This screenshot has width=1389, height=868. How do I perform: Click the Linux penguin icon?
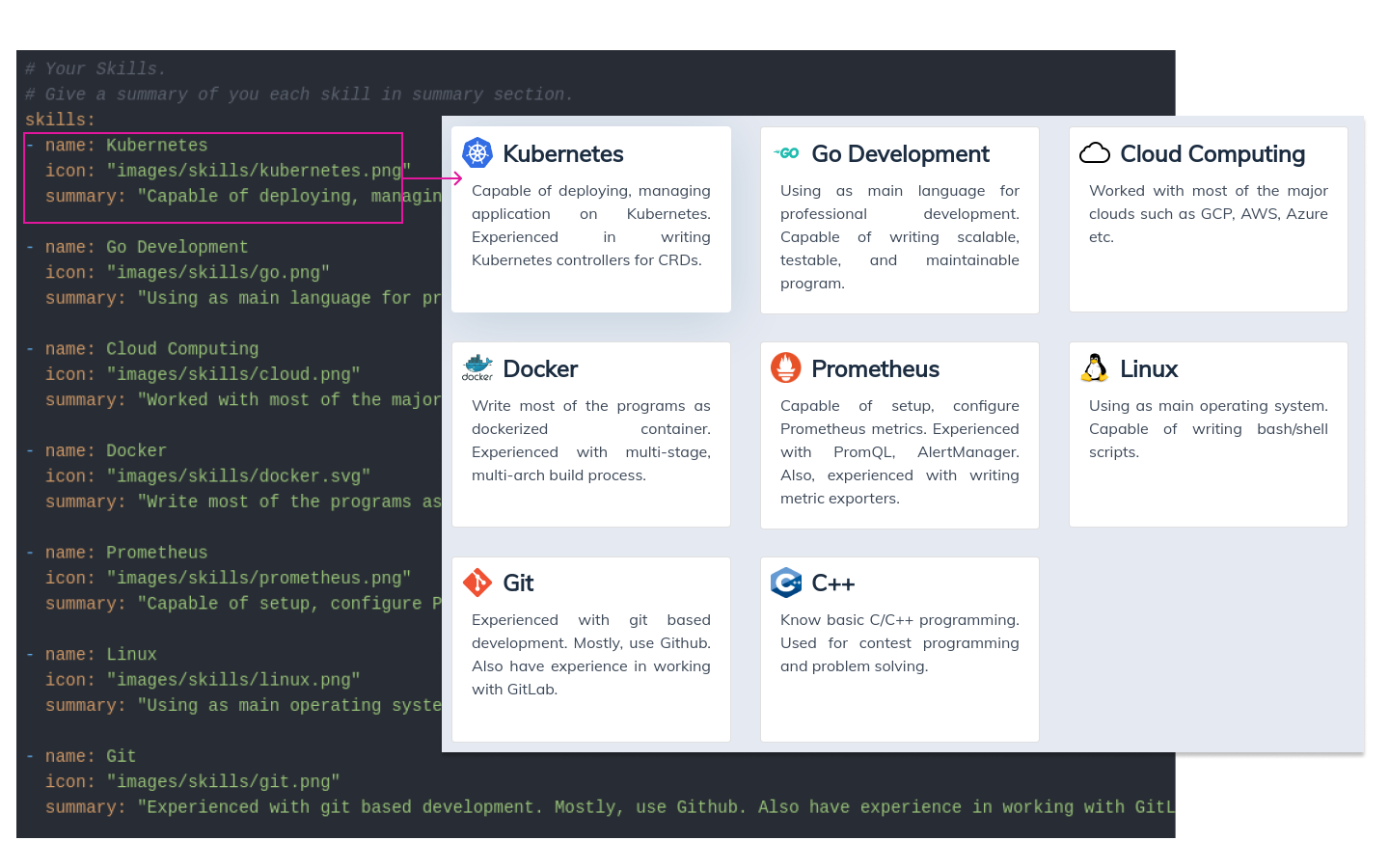pyautogui.click(x=1095, y=368)
